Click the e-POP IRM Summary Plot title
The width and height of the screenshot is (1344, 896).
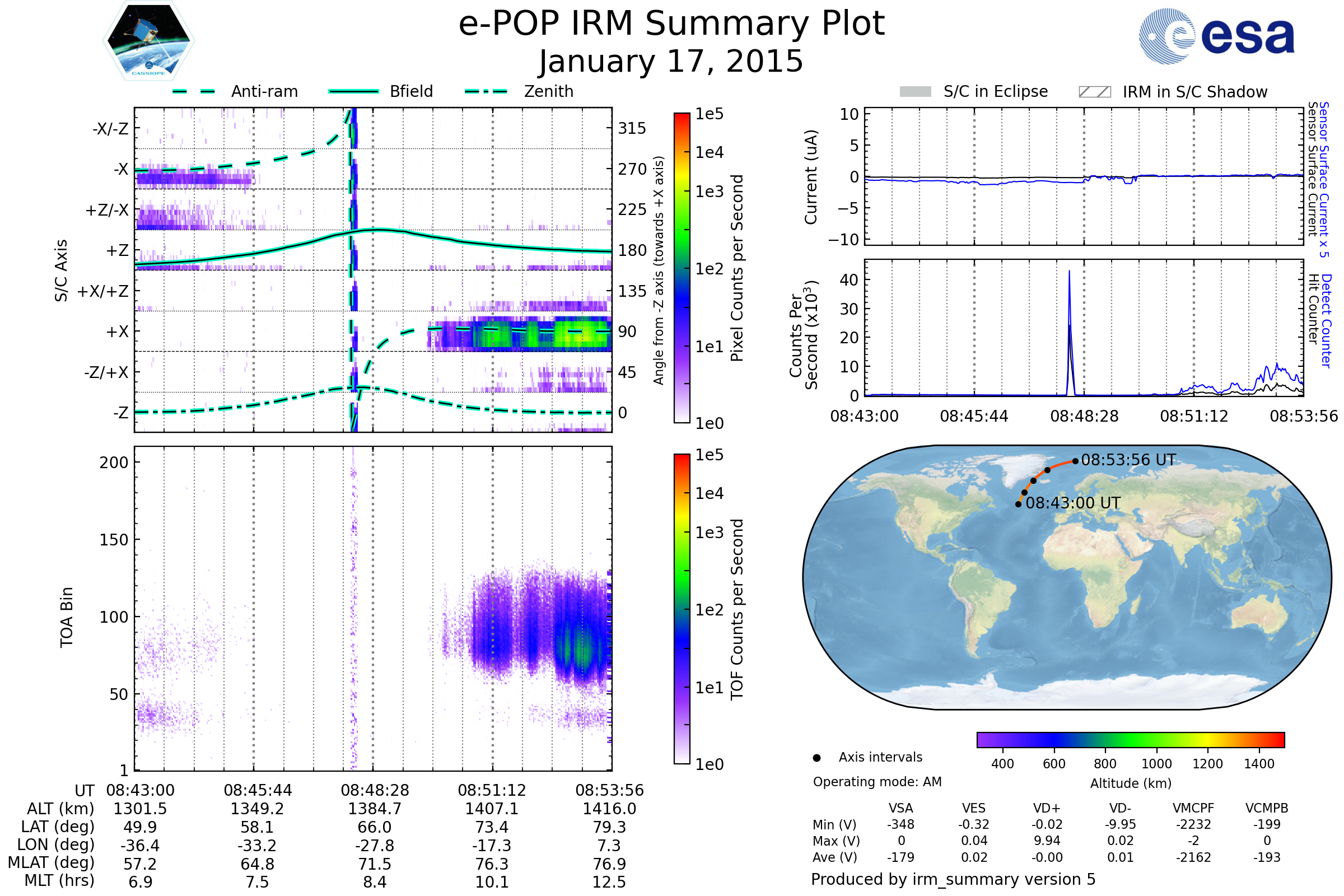(671, 24)
